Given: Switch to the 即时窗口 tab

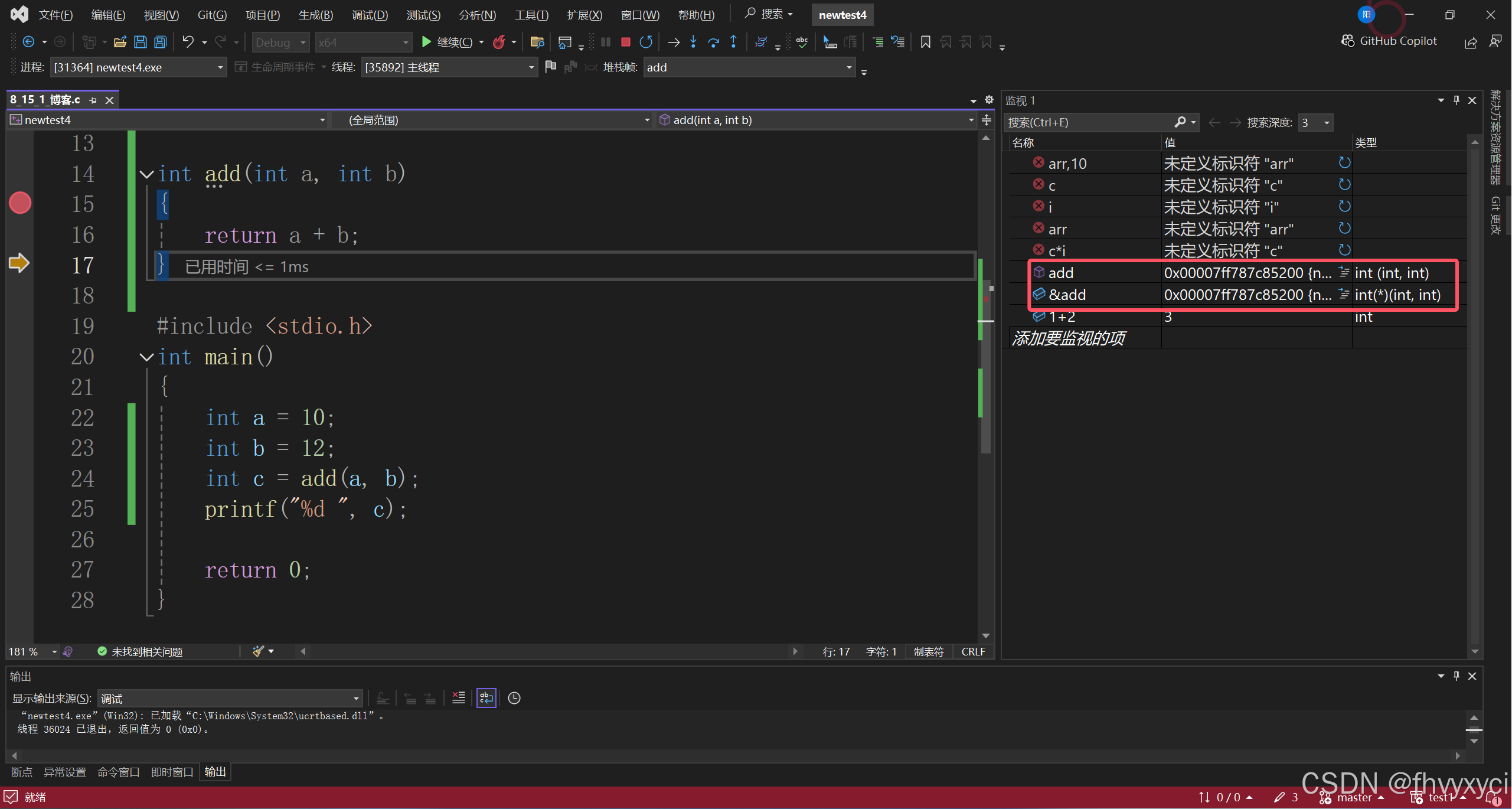Looking at the screenshot, I should (x=172, y=772).
